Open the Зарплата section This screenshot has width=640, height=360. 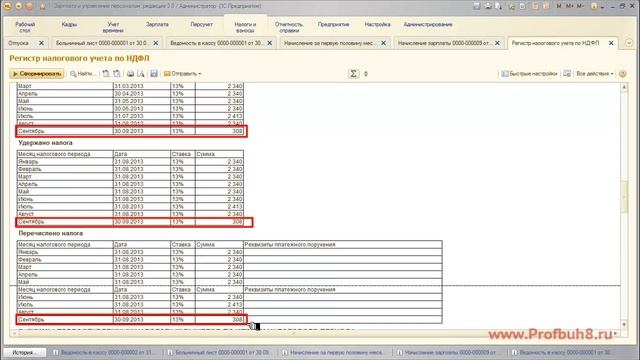(x=157, y=24)
